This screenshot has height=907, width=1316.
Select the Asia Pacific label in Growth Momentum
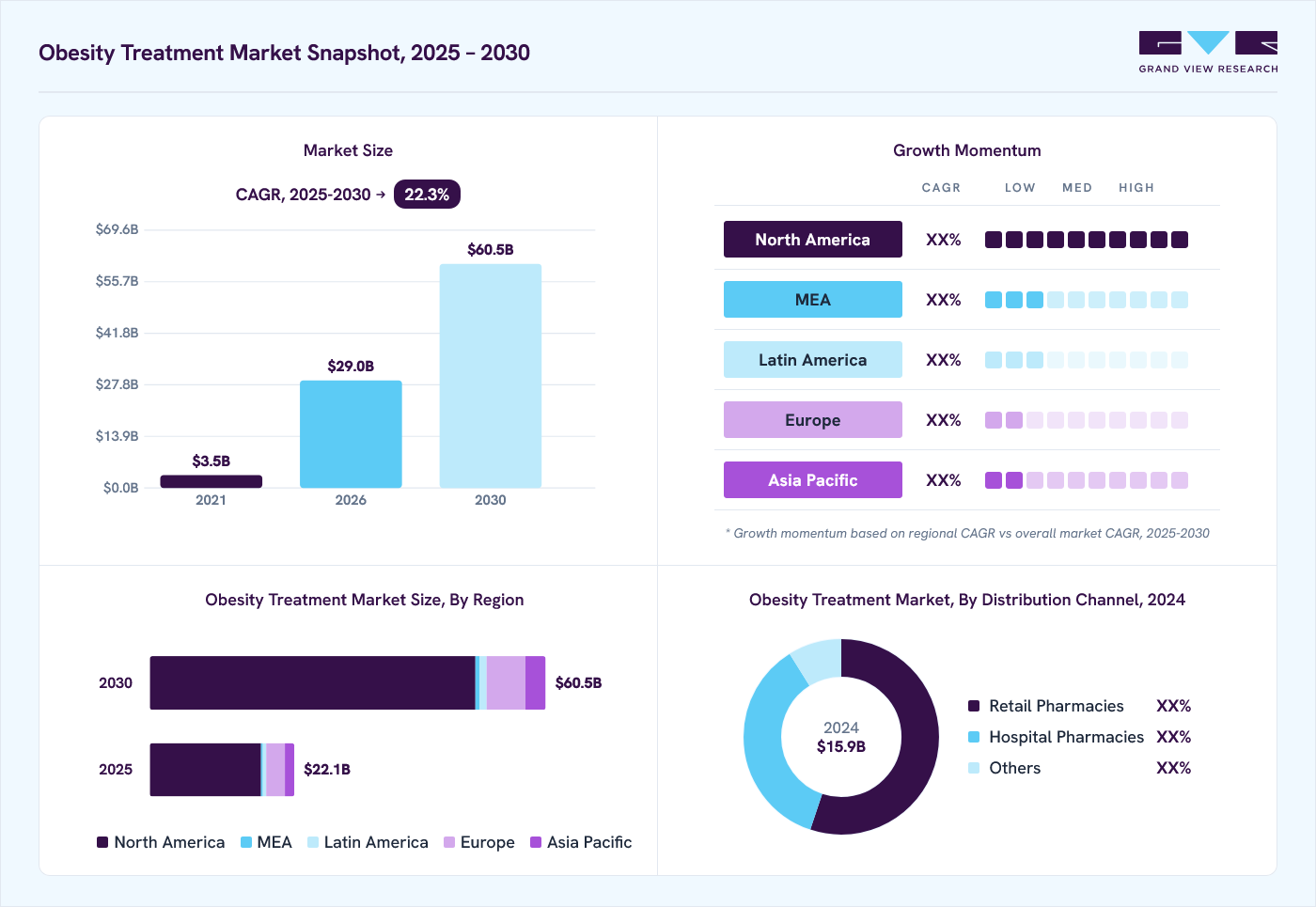point(813,480)
